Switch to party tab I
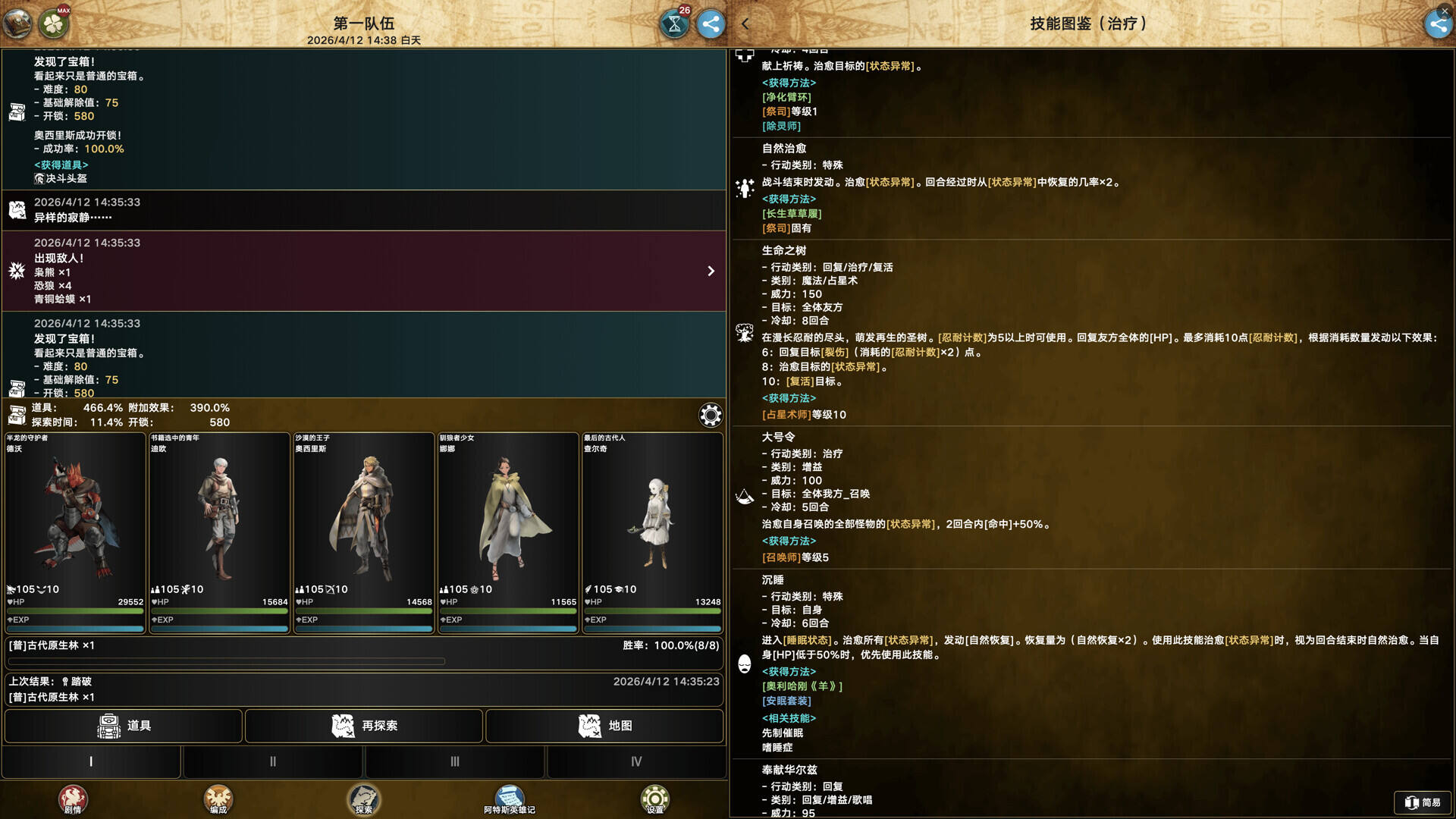Screen dimensions: 1456x819 [91, 761]
